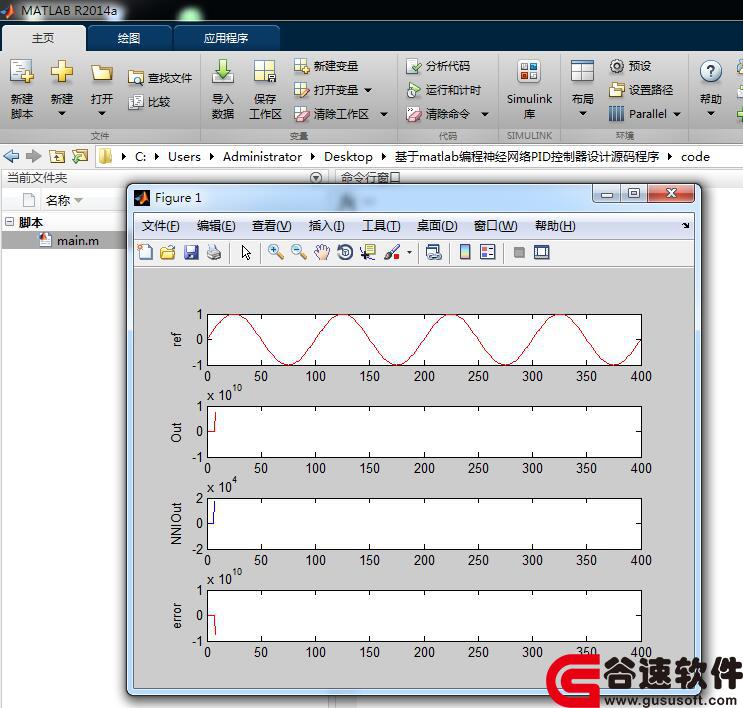Click the Print Figure icon
This screenshot has width=743, height=708.
(214, 252)
